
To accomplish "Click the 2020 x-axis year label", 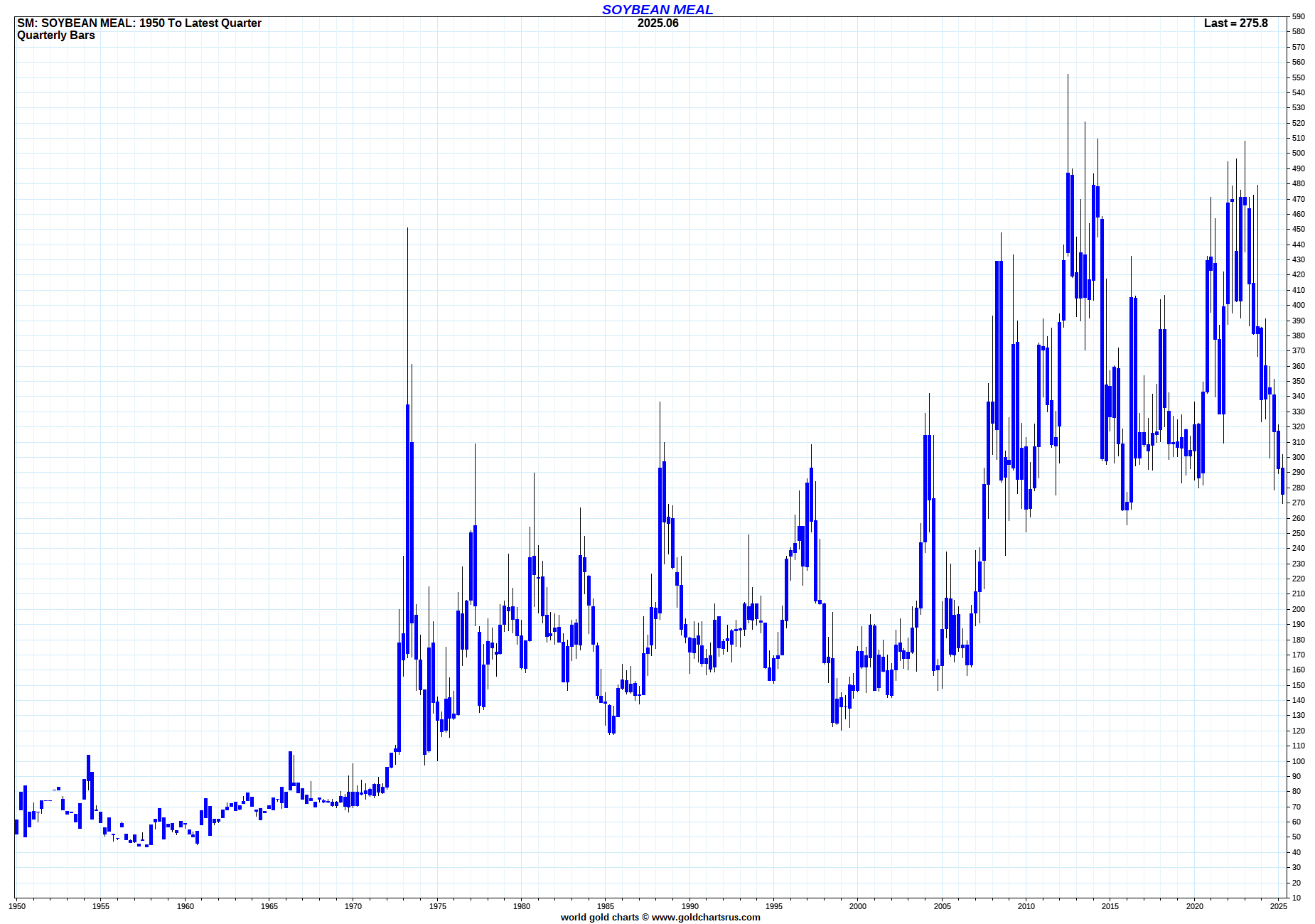I will (1195, 906).
